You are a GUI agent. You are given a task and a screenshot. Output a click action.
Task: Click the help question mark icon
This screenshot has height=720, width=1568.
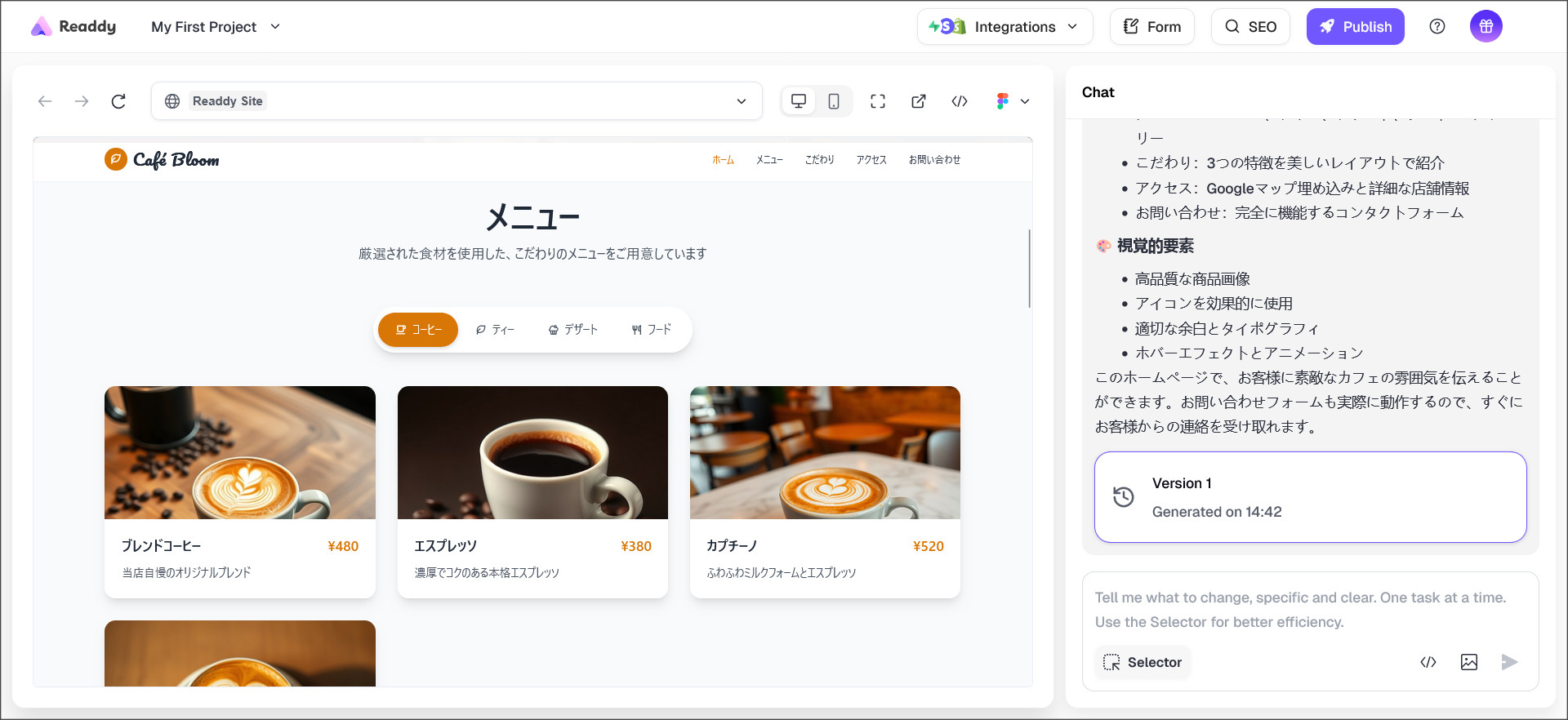point(1437,27)
